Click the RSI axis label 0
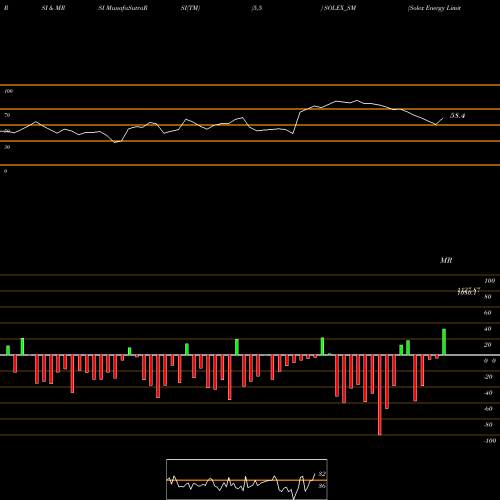Image resolution: width=500 pixels, height=500 pixels. pos(5,171)
